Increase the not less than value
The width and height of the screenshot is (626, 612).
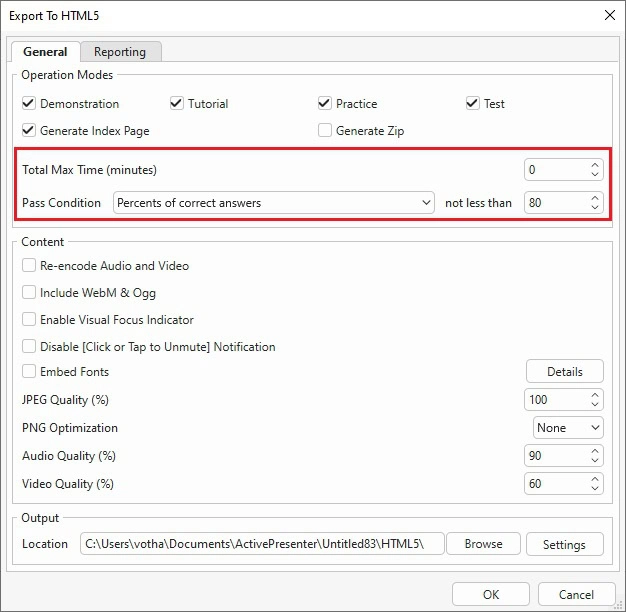(595, 198)
